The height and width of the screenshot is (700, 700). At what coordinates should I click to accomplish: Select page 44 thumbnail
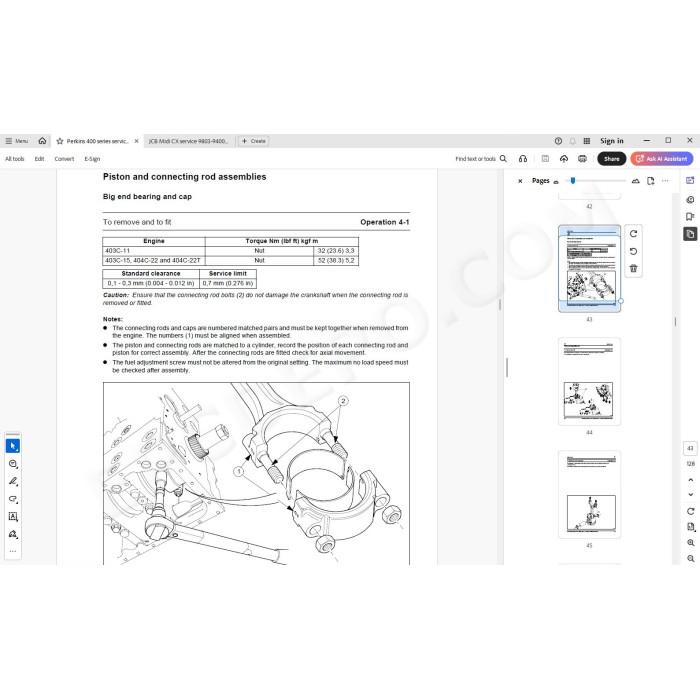589,382
